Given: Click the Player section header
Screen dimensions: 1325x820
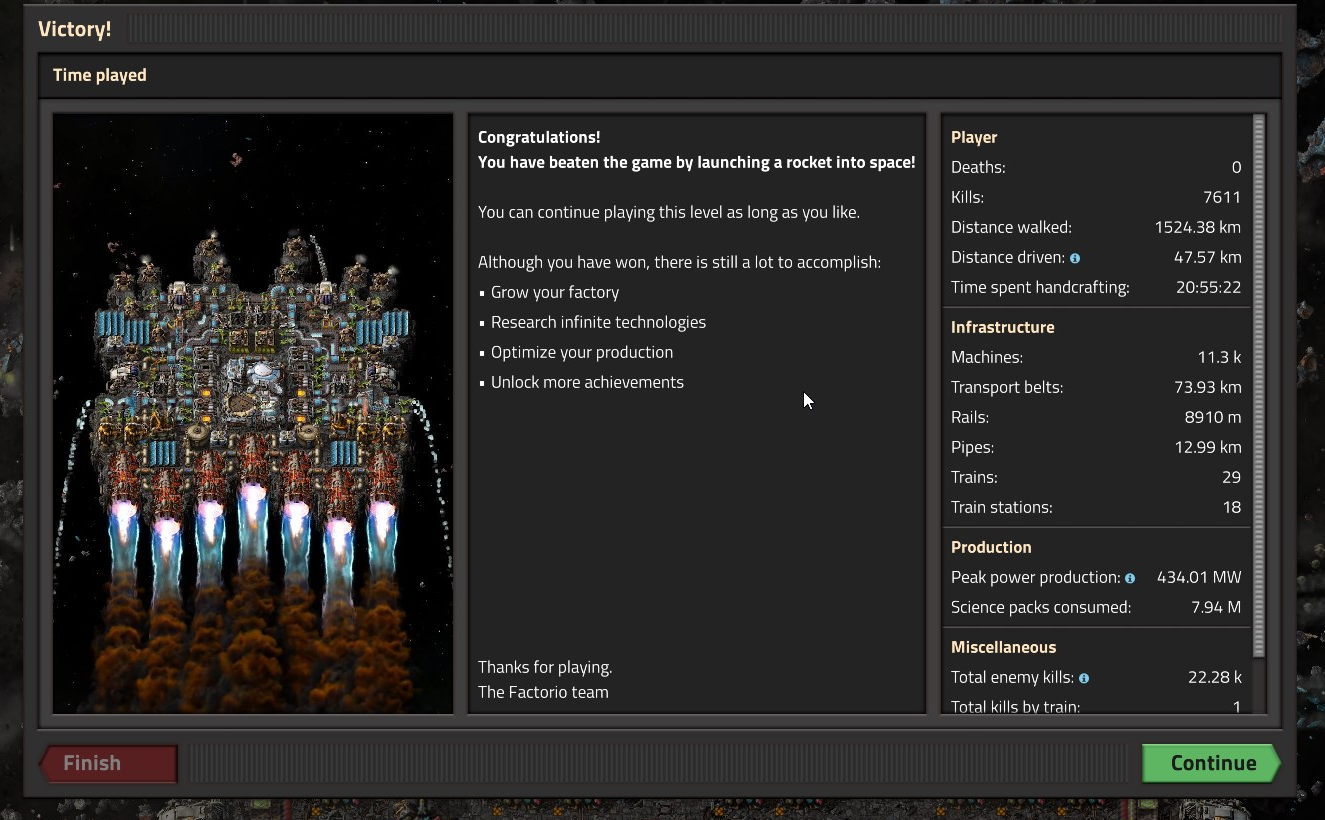Looking at the screenshot, I should pos(974,137).
